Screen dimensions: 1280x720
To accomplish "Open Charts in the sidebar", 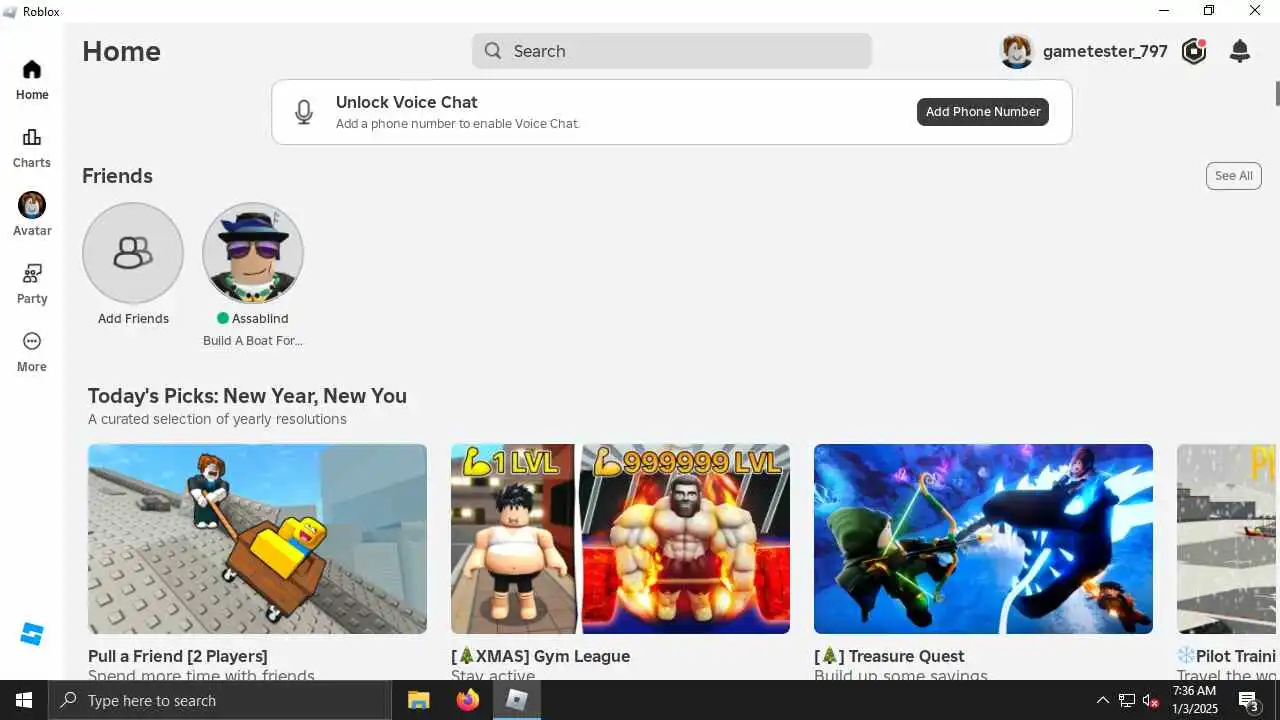I will 32,148.
